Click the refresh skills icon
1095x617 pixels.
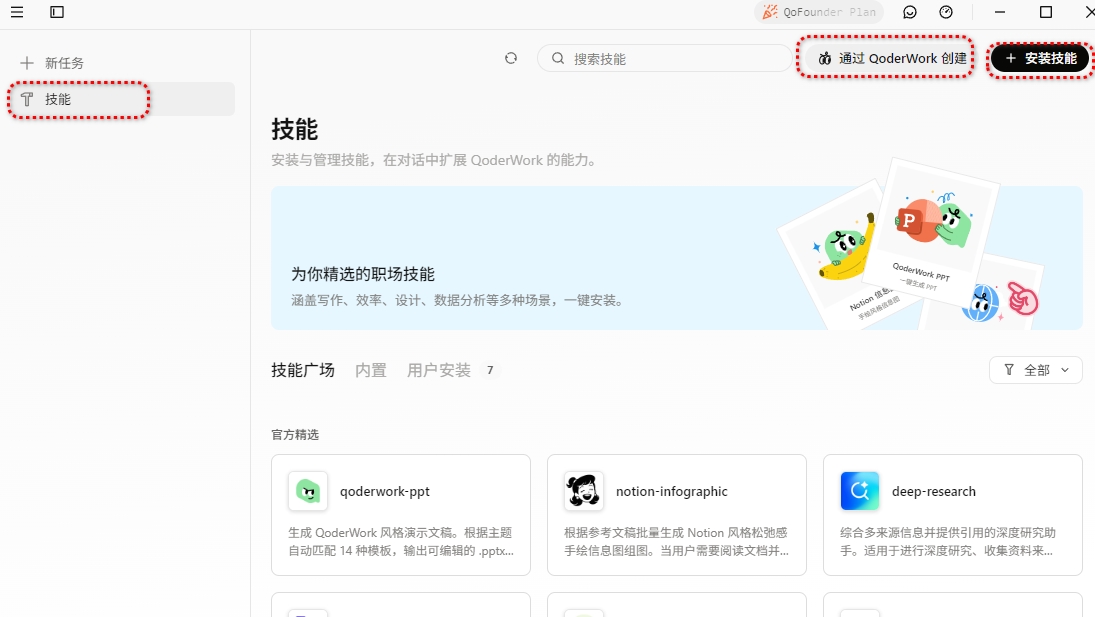click(x=511, y=58)
